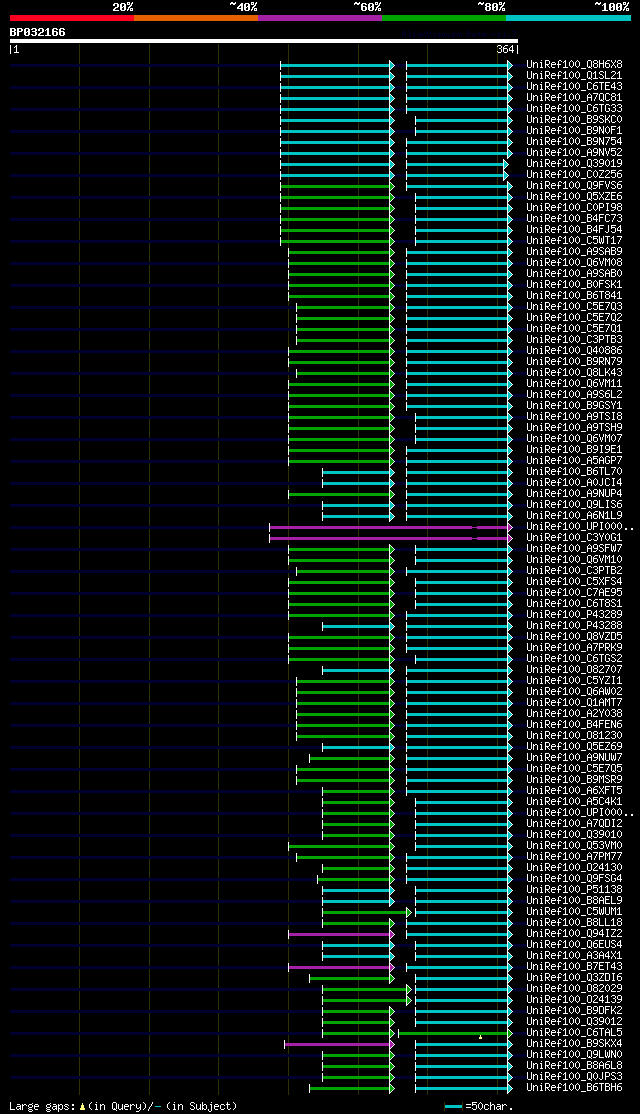The image size is (640, 1114).
Task: Click UniRef100_Q40886 hit name
Action: tap(575, 351)
